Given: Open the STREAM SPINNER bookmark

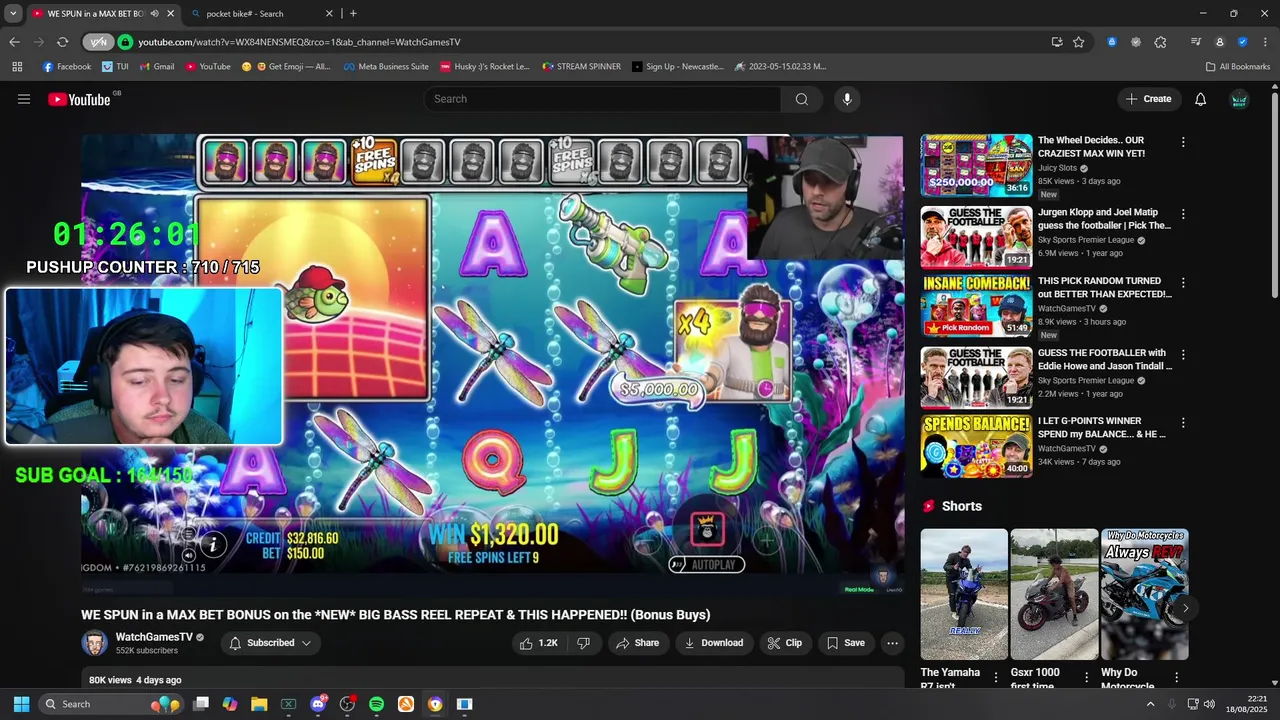Looking at the screenshot, I should click(x=581, y=67).
